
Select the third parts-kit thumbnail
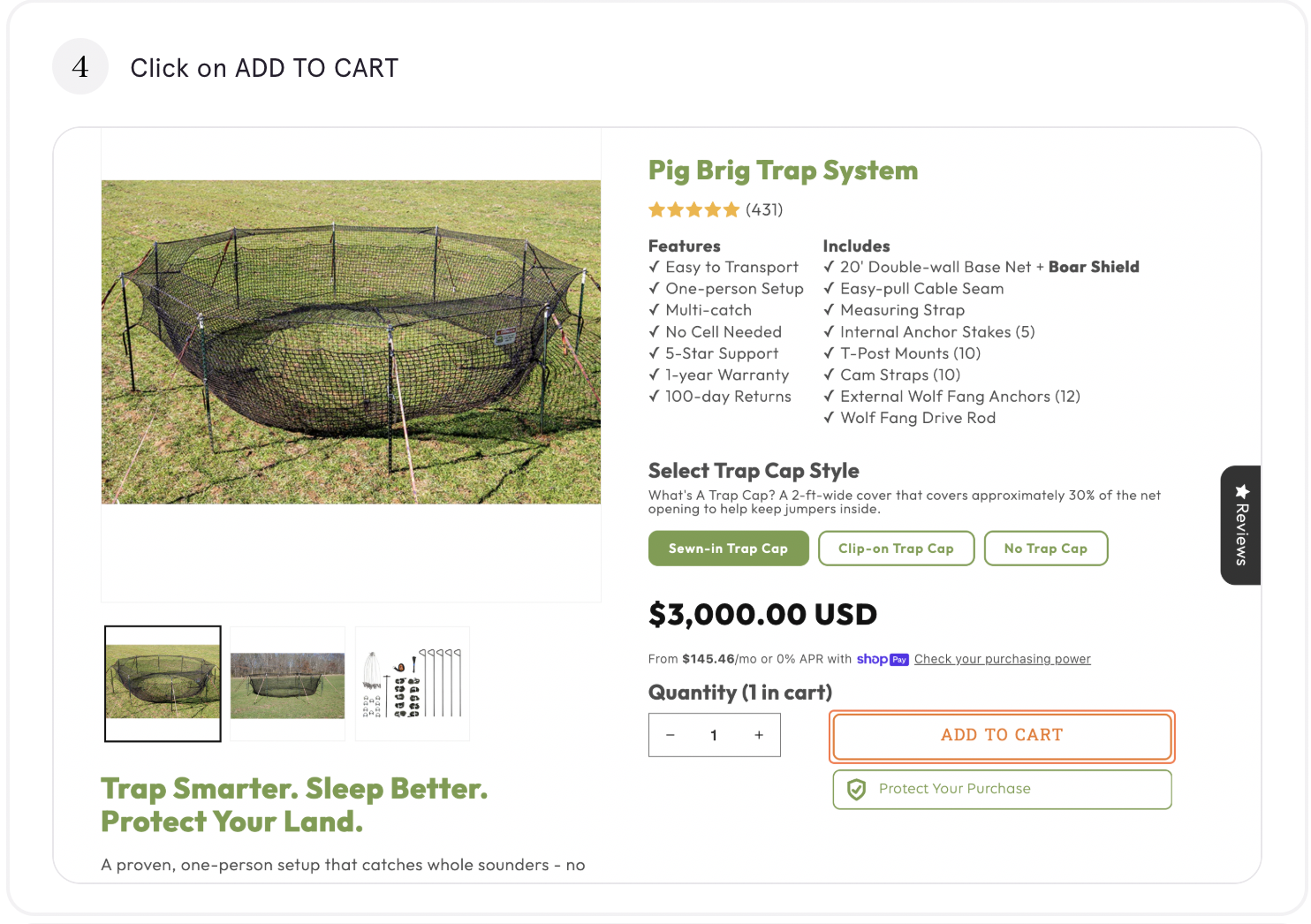pos(413,684)
